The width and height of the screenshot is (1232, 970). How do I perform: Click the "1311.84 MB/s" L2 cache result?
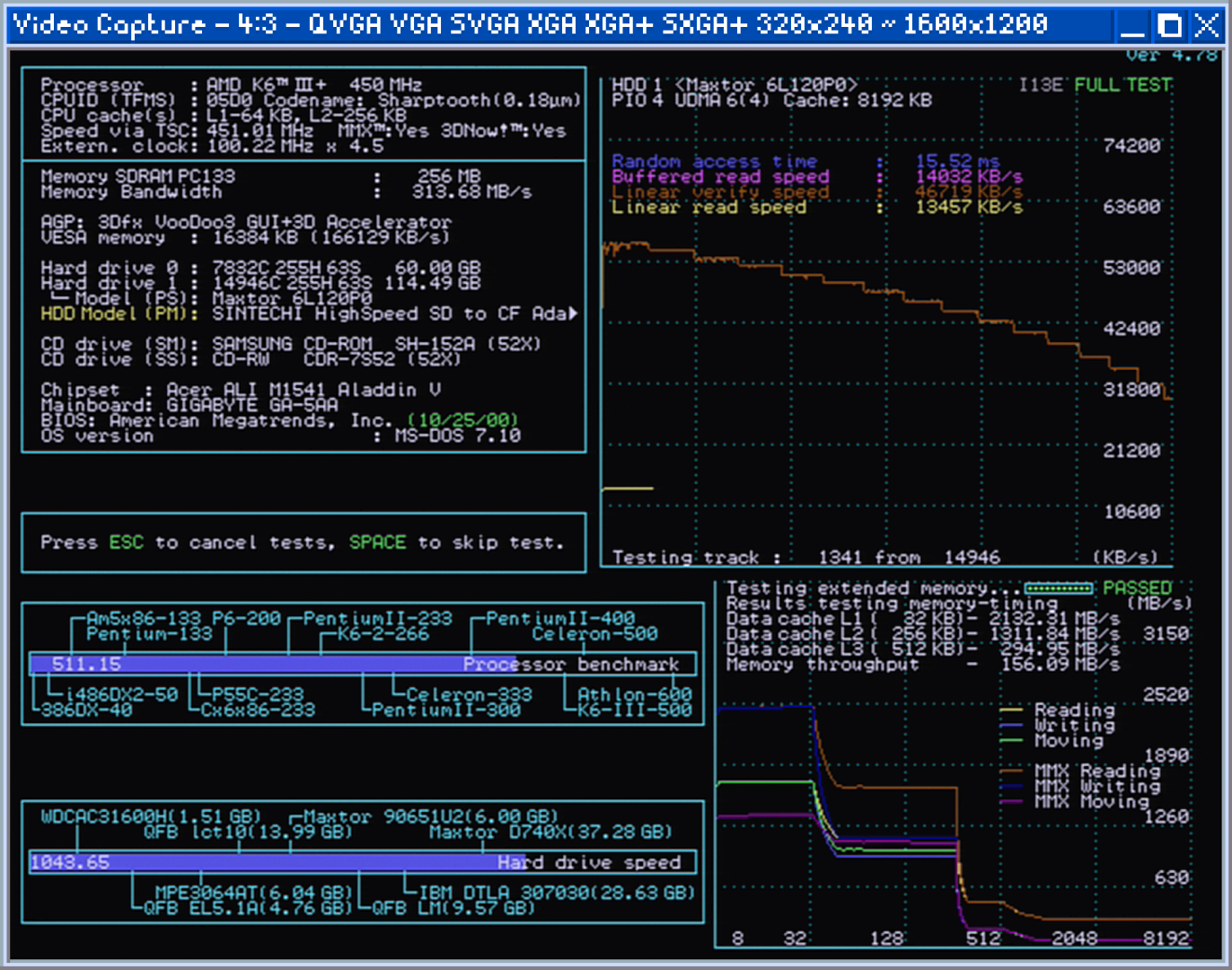coord(1054,634)
